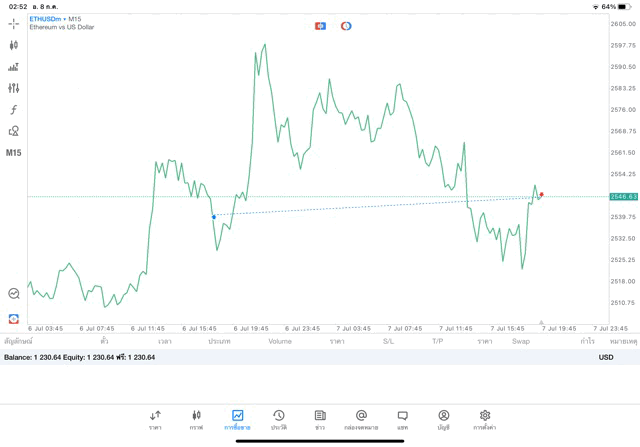The height and width of the screenshot is (447, 640).
Task: Switch chart type with candlestick icon
Action: point(14,45)
